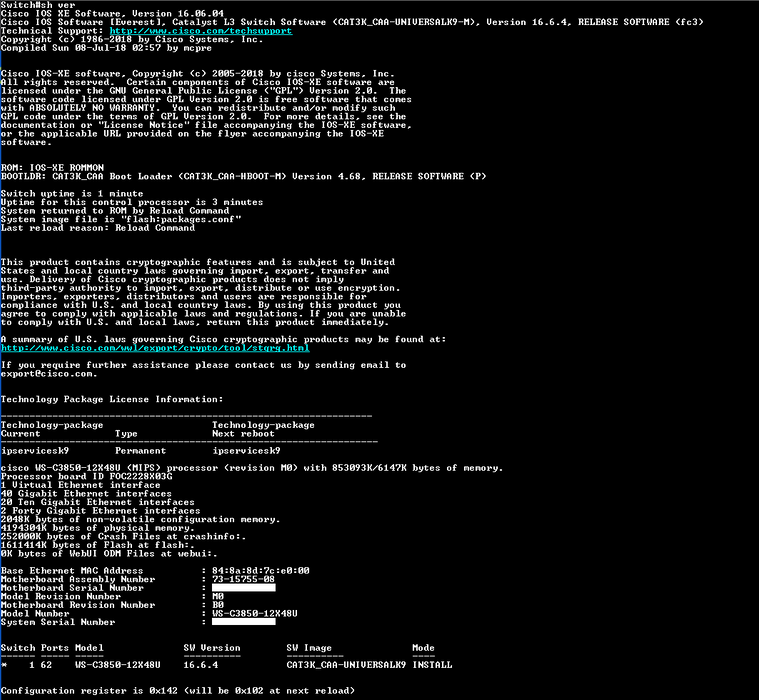This screenshot has width=759, height=700.
Task: Click the INSTALL mode value
Action: (x=432, y=665)
